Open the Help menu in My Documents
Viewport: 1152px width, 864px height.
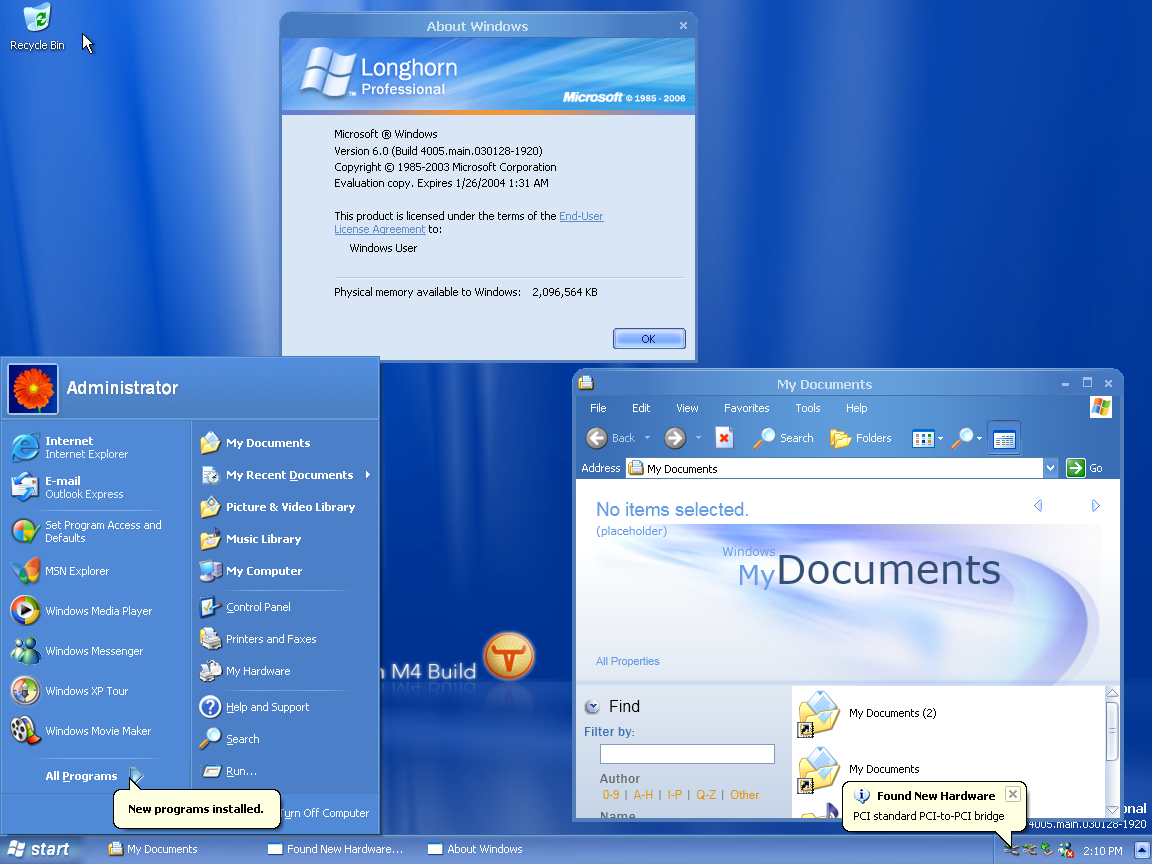(x=857, y=408)
